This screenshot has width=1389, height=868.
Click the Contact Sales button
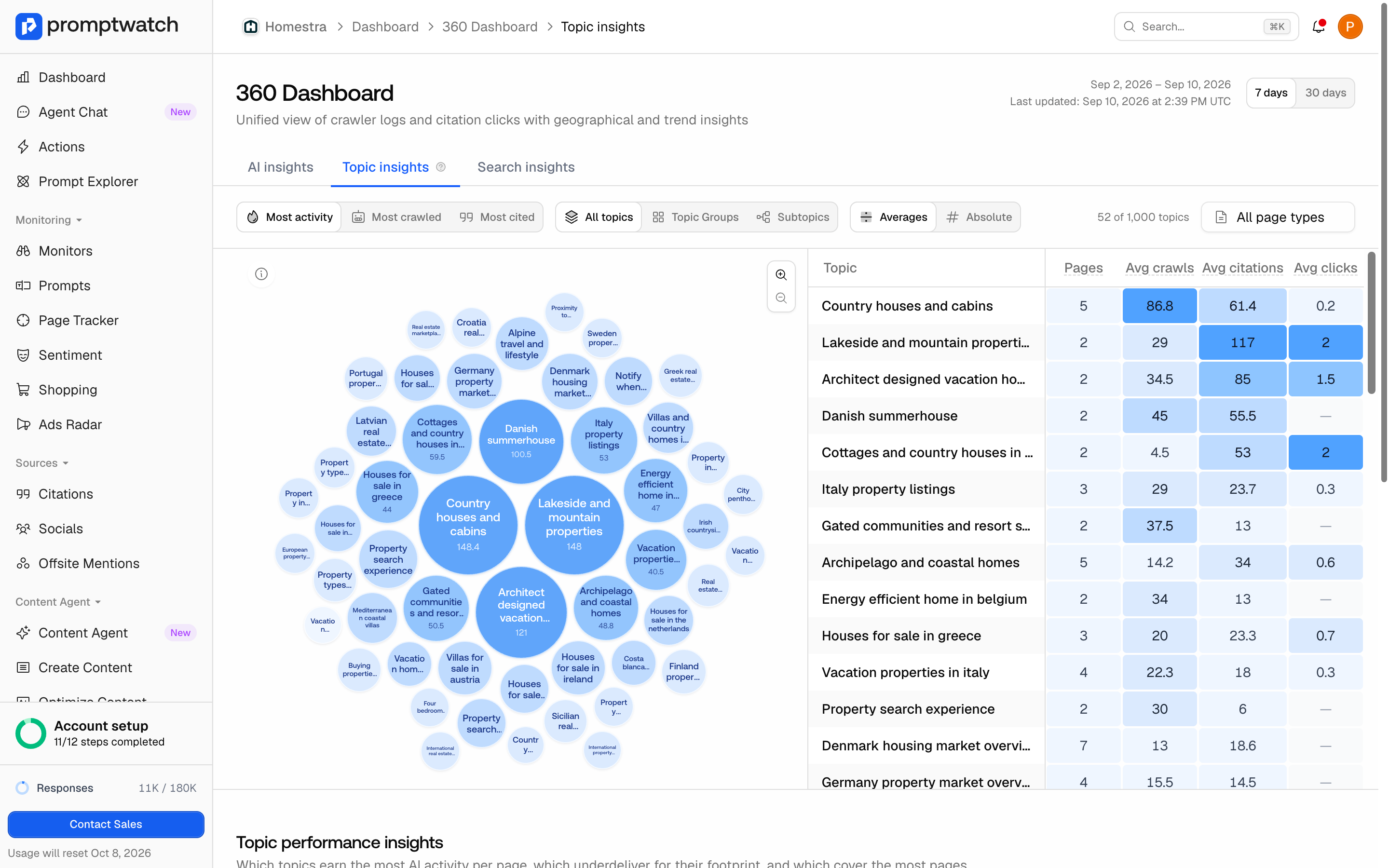pyautogui.click(x=106, y=824)
